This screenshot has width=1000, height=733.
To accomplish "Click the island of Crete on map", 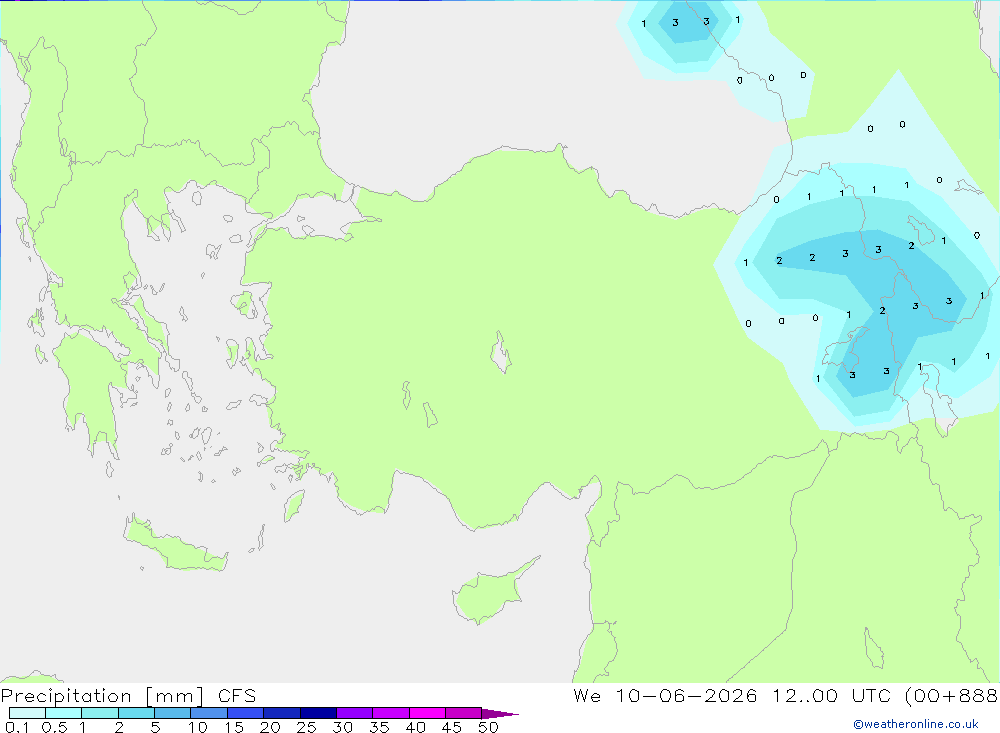I will pos(175,546).
